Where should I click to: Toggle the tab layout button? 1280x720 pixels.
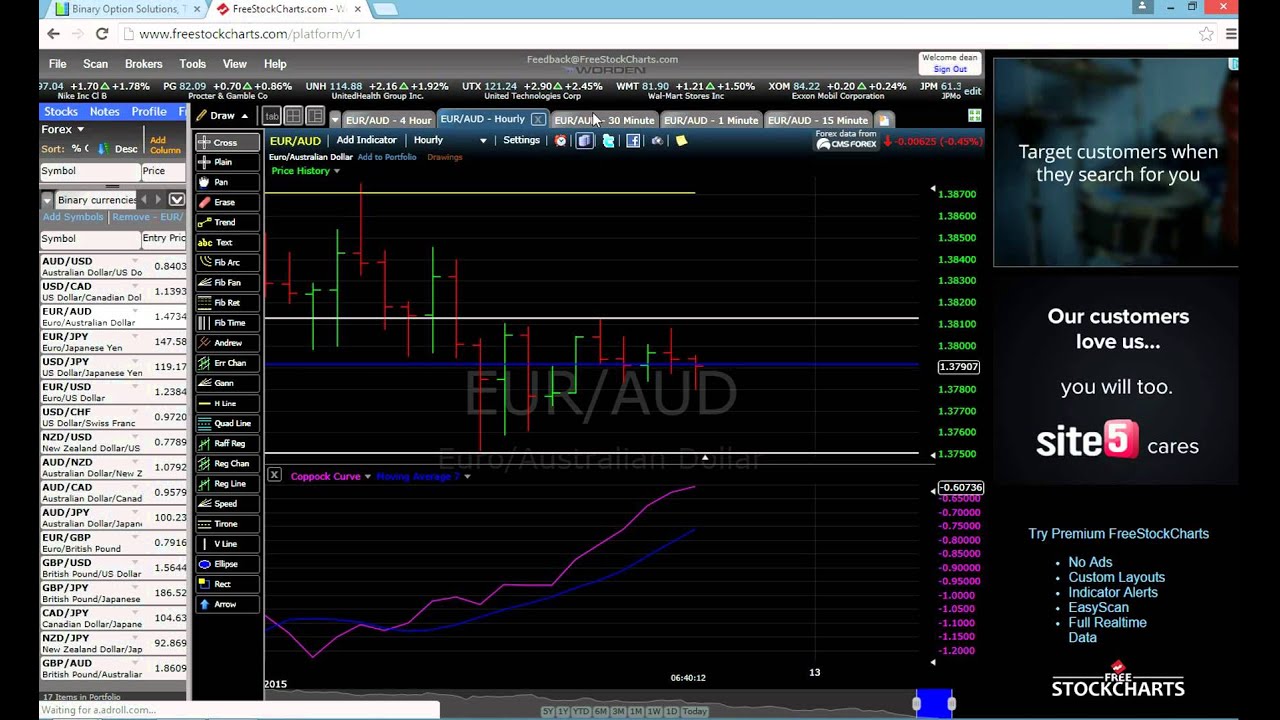click(272, 116)
